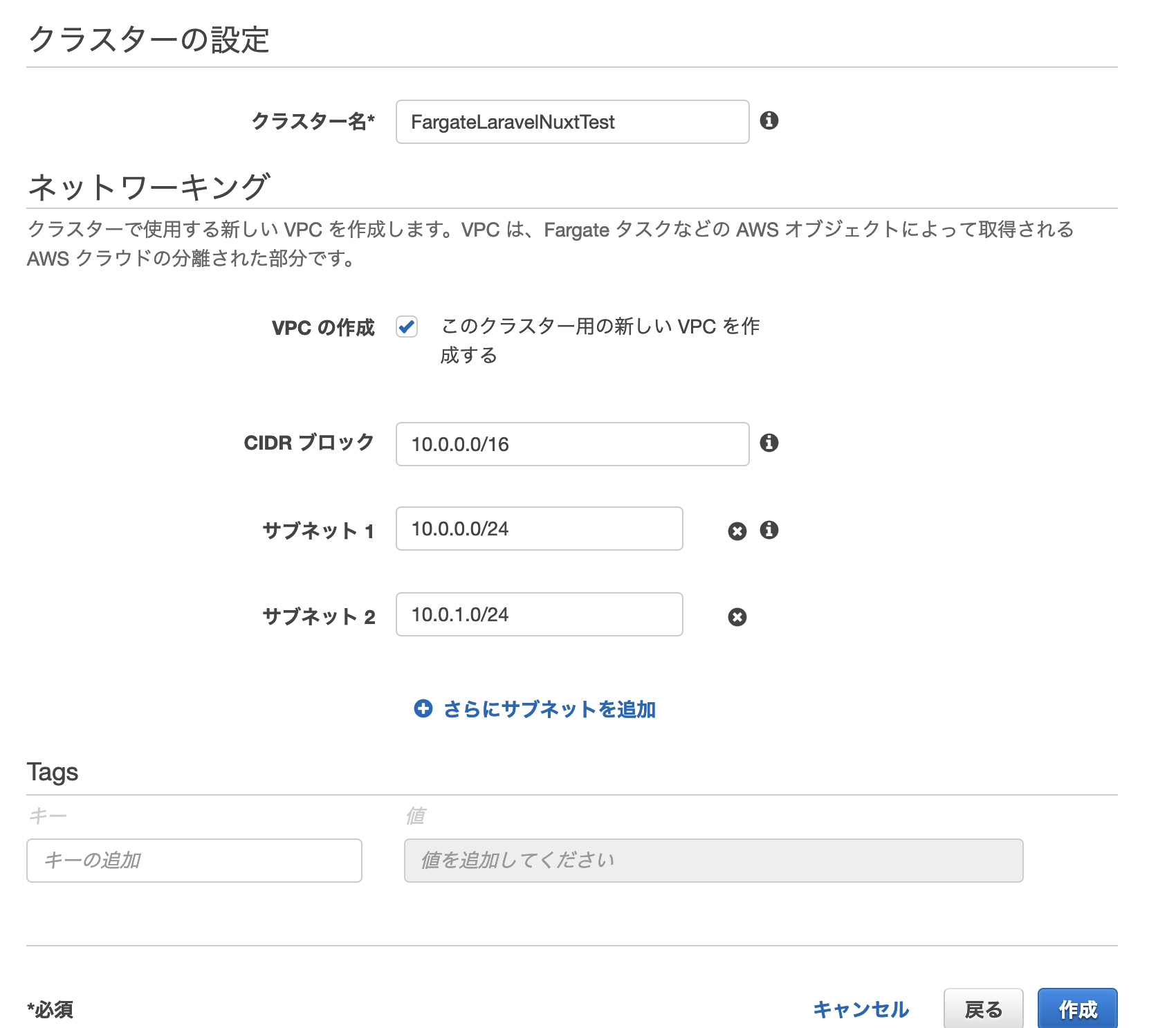This screenshot has height=1028, width=1176.
Task: Click the plus icon to add subnet
Action: pos(423,708)
